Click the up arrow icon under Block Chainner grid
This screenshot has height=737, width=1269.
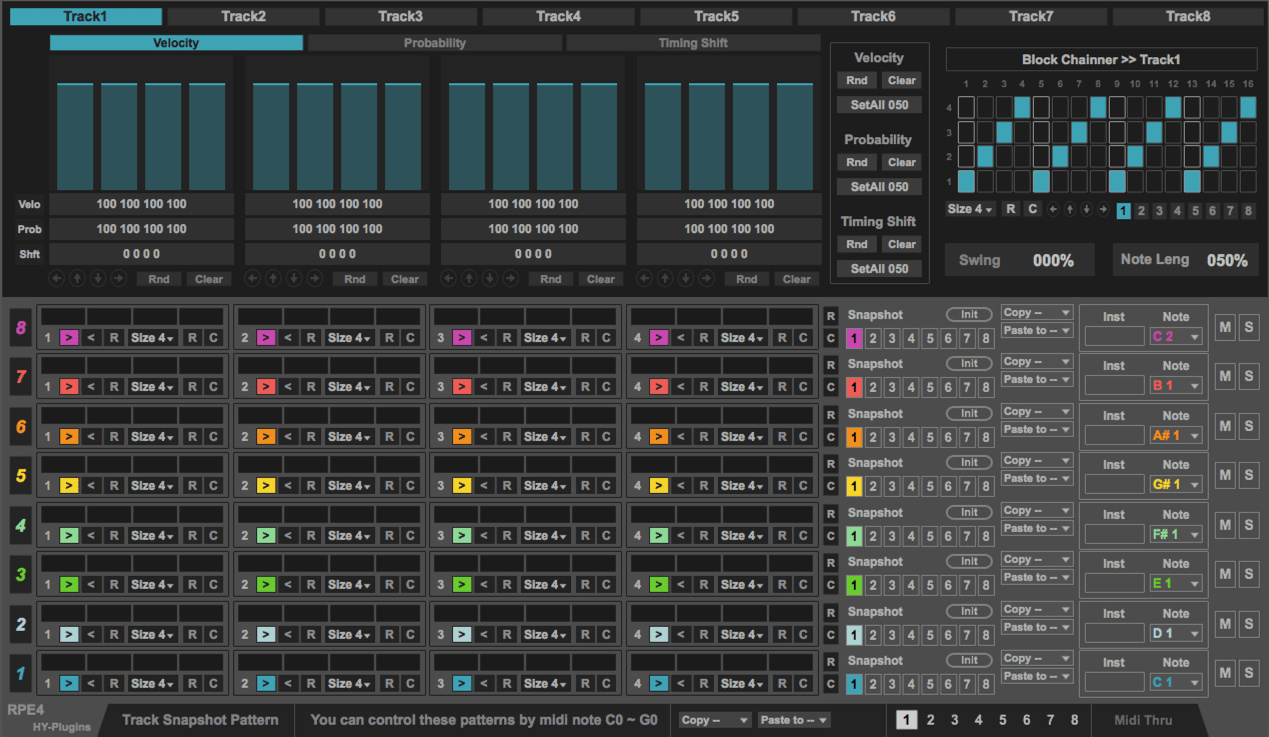(x=1069, y=210)
